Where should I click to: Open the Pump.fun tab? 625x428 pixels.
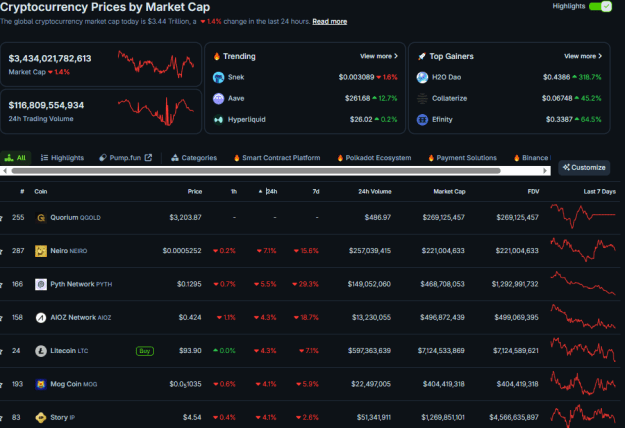pyautogui.click(x=125, y=158)
